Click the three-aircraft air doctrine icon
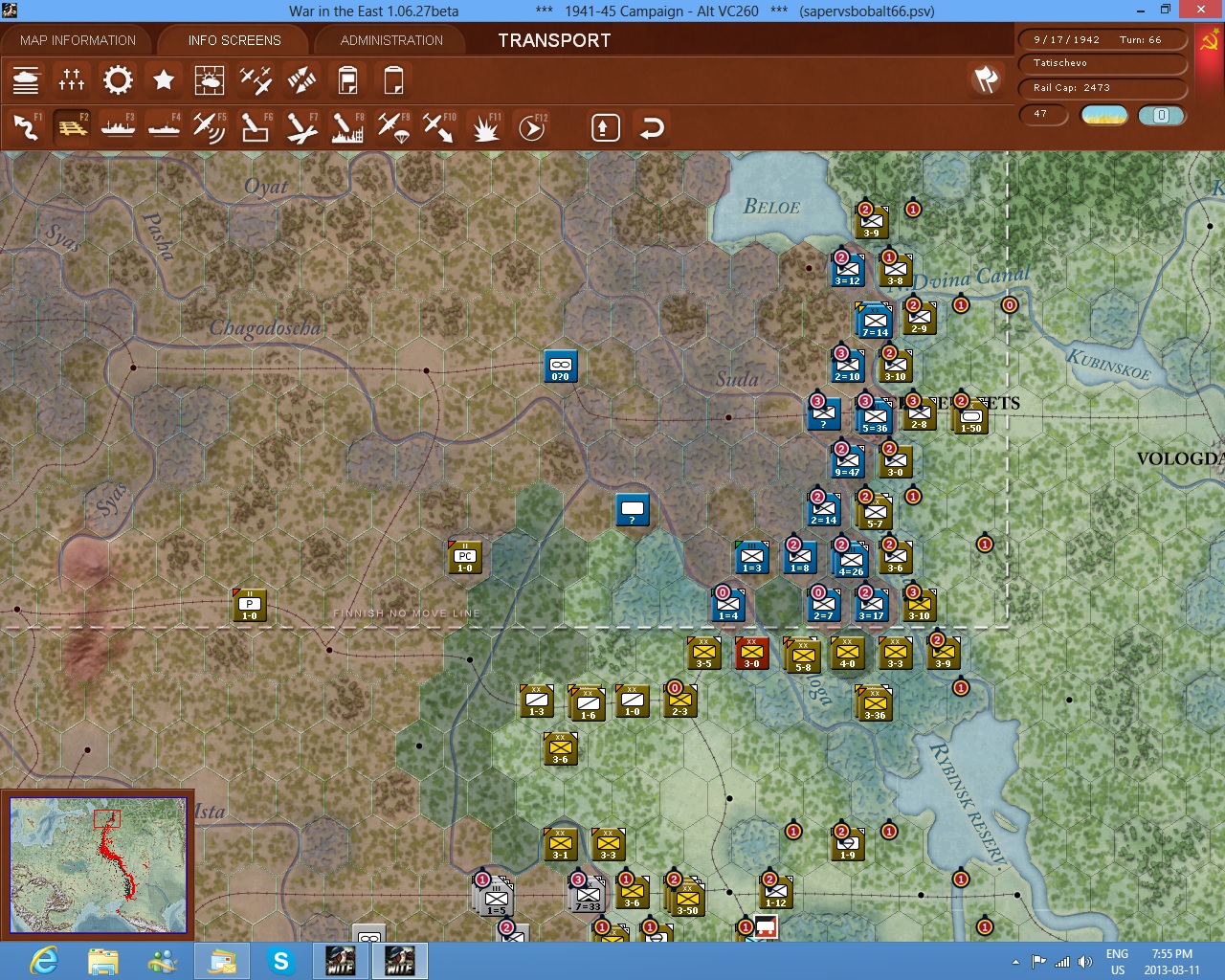Screen dimensions: 1225x980 click(256, 80)
